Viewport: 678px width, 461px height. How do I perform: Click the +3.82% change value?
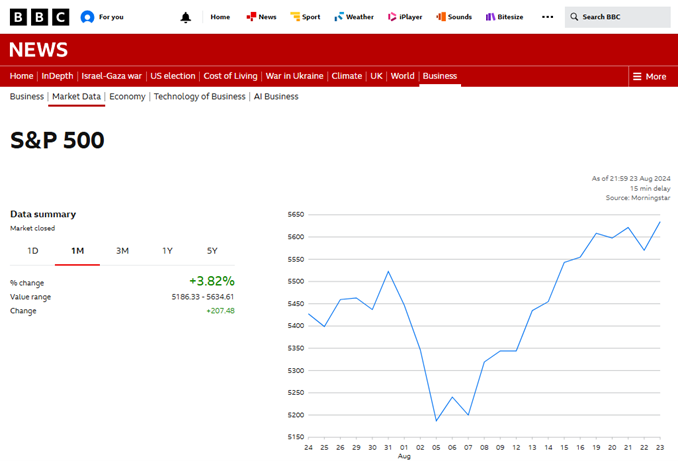point(212,281)
